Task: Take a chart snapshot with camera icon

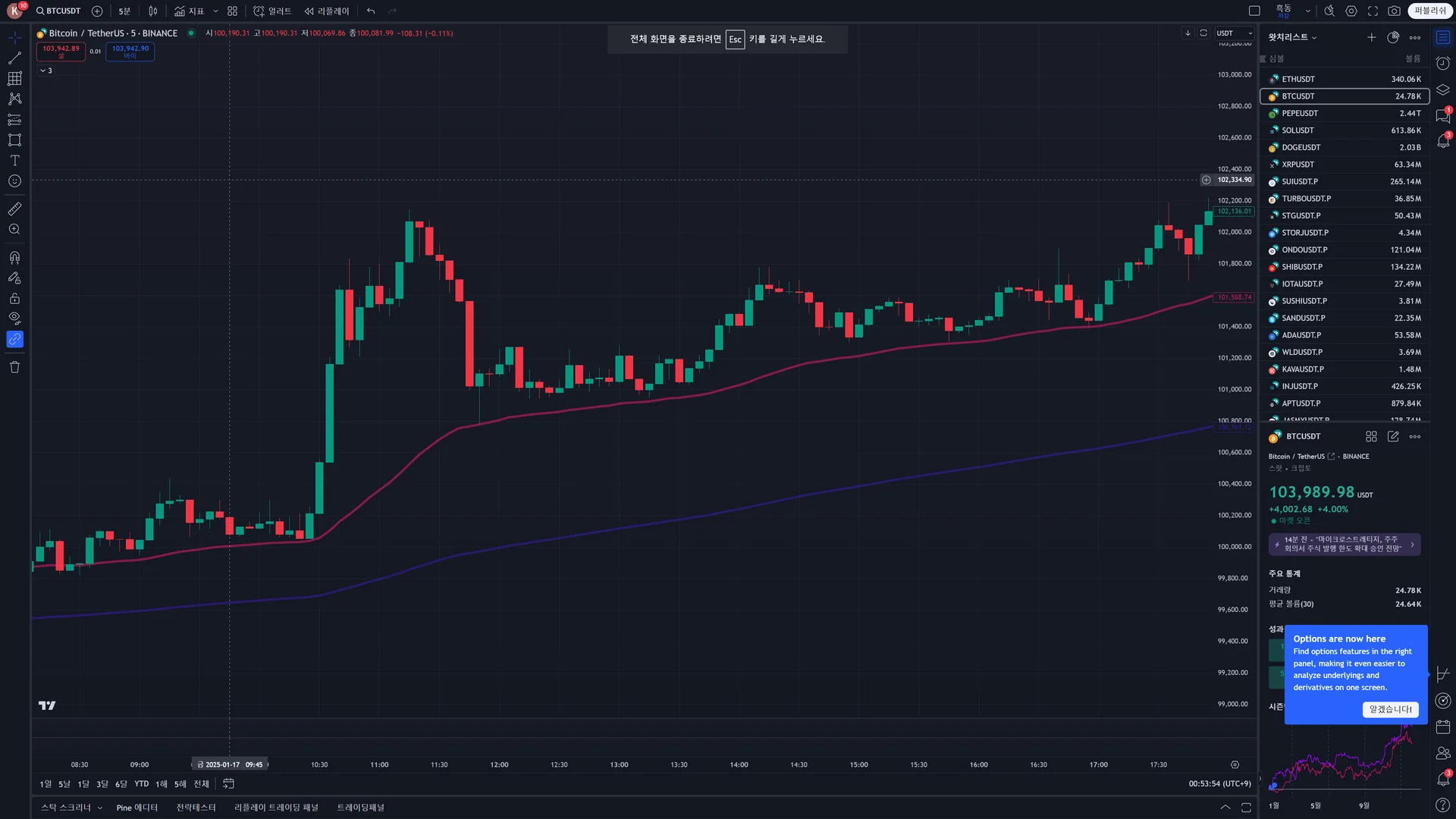Action: [x=1394, y=11]
